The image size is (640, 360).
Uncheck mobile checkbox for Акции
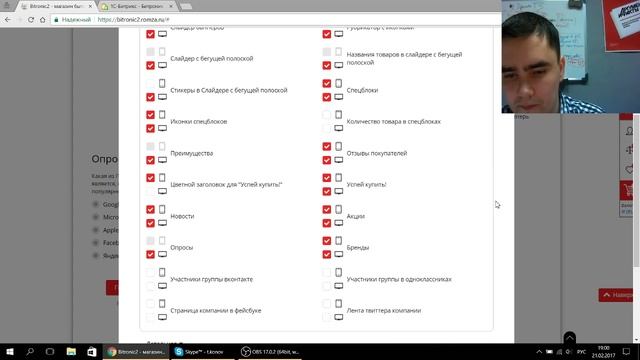pos(327,209)
